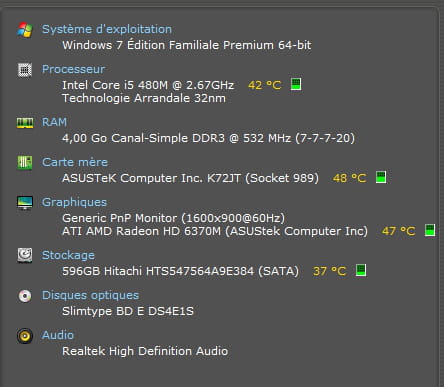
Task: Click the Audio speaker icon
Action: click(x=25, y=336)
